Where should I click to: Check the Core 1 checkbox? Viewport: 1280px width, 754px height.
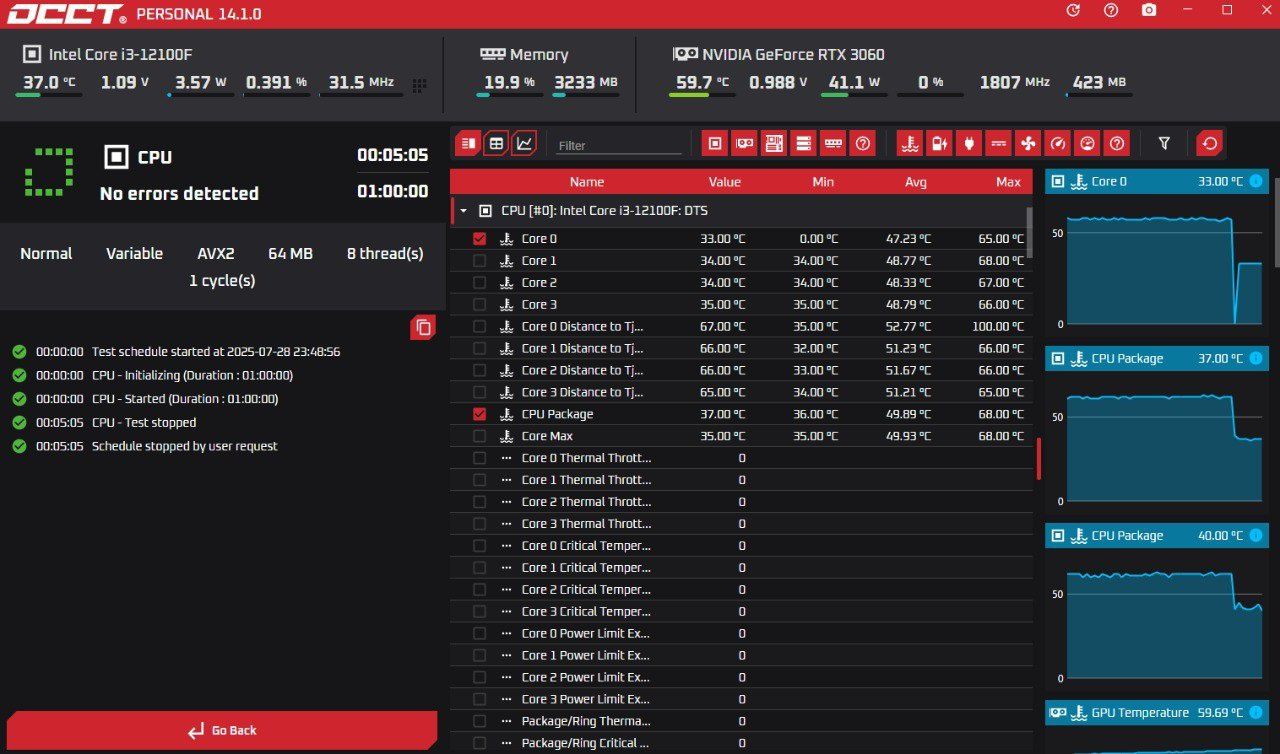pyautogui.click(x=479, y=261)
